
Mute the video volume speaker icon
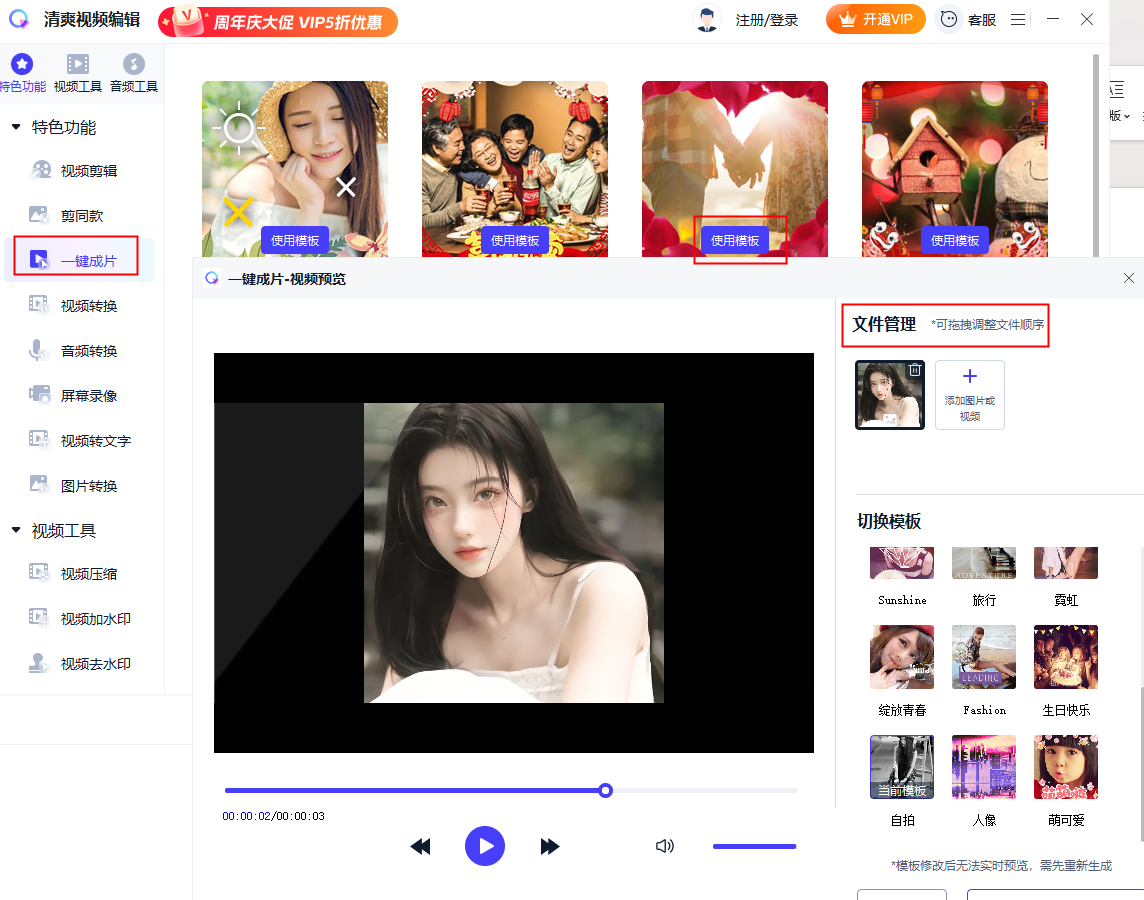664,846
